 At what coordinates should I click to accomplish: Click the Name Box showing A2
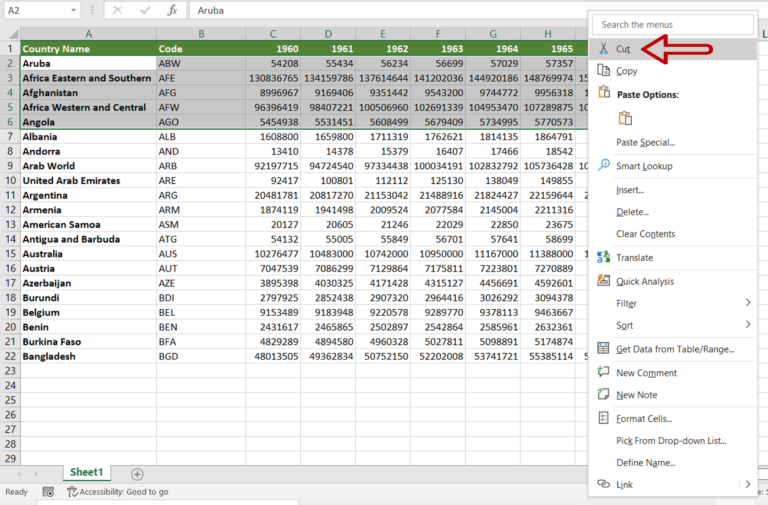(x=35, y=10)
